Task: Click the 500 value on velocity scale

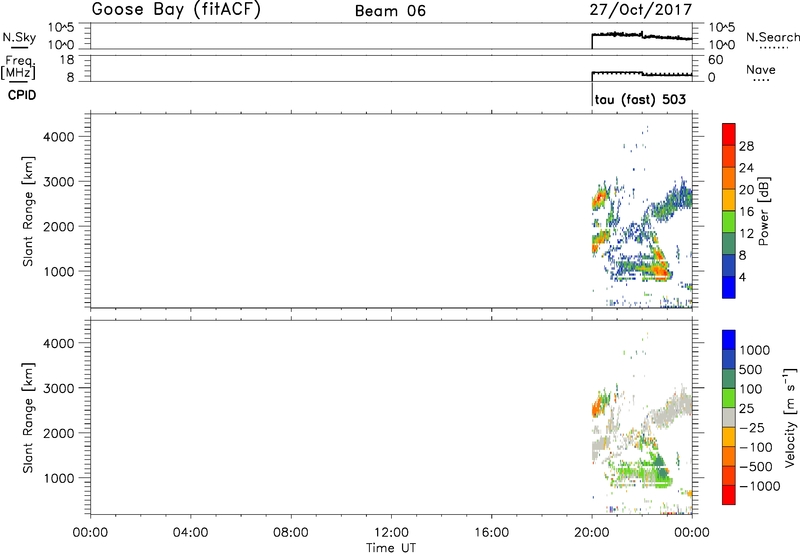Action: [751, 370]
